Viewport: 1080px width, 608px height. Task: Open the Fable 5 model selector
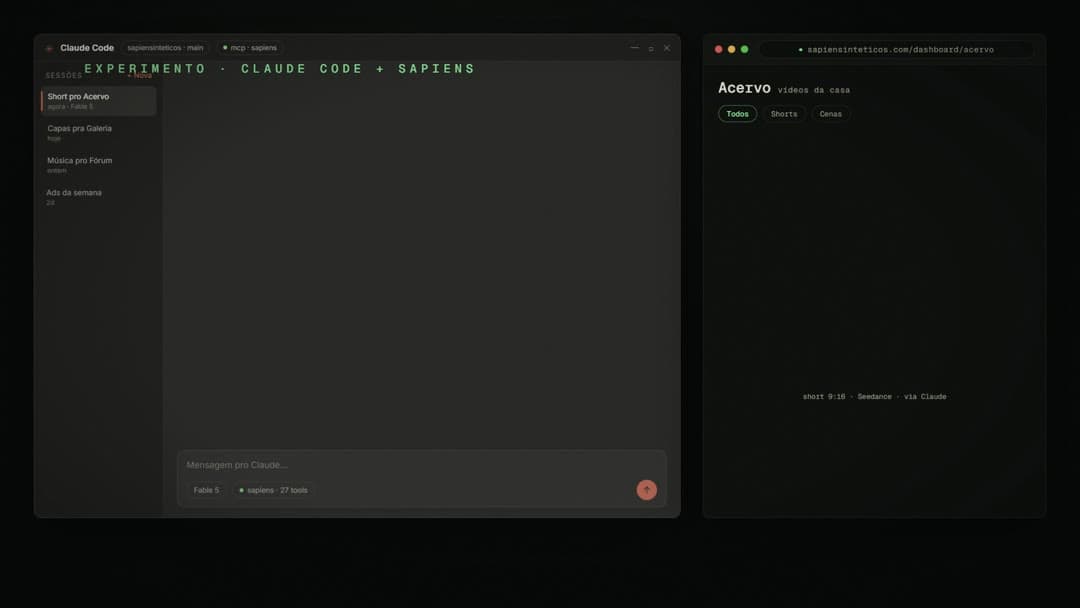(206, 490)
